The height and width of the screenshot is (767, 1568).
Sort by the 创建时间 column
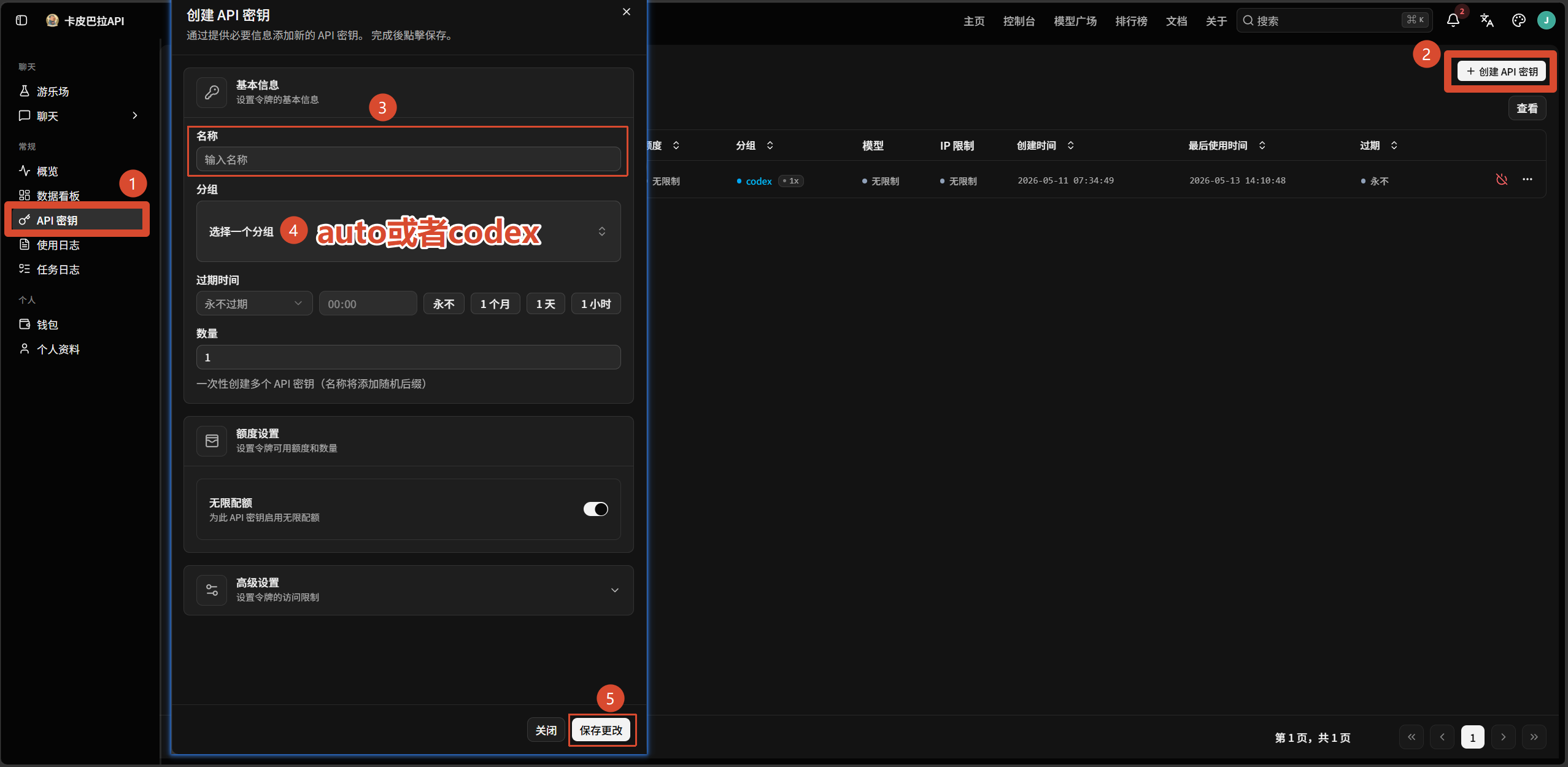point(1045,145)
